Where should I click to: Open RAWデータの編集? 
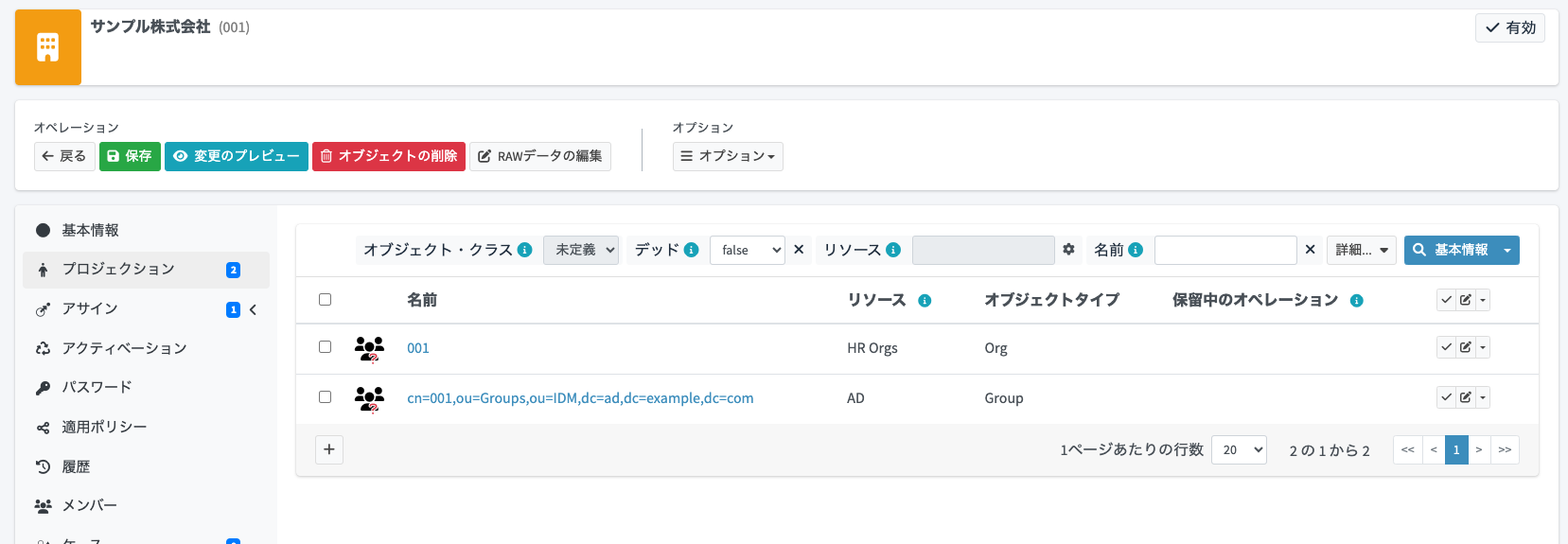[540, 156]
